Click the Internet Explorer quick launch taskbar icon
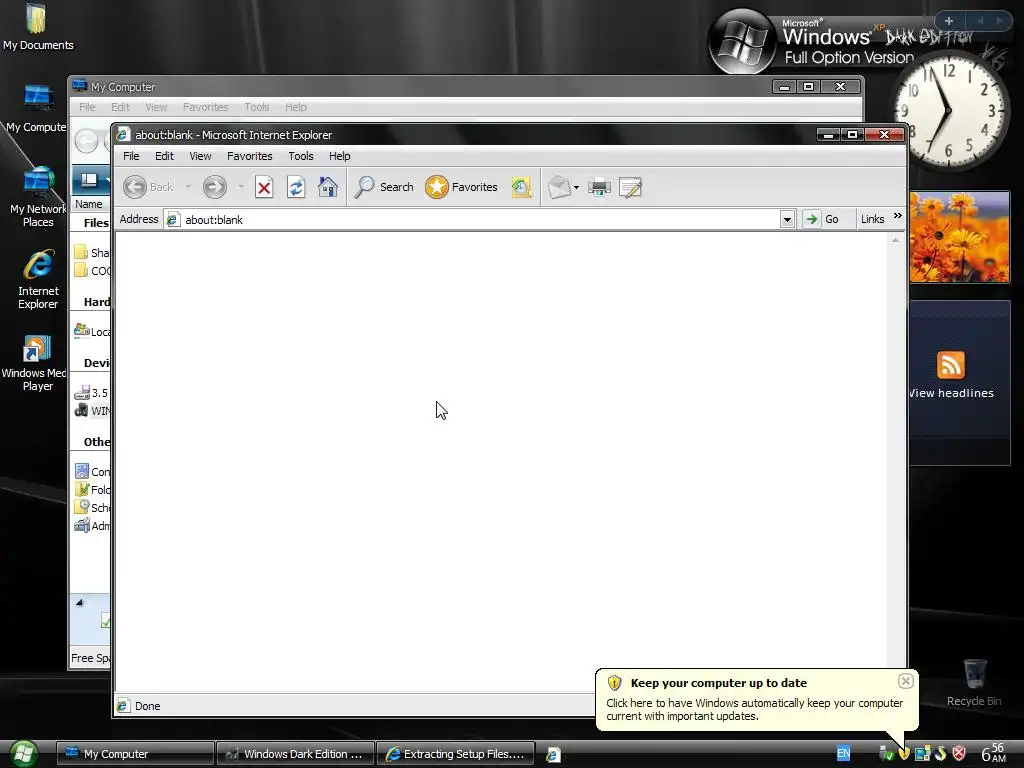This screenshot has height=768, width=1024. pyautogui.click(x=552, y=754)
